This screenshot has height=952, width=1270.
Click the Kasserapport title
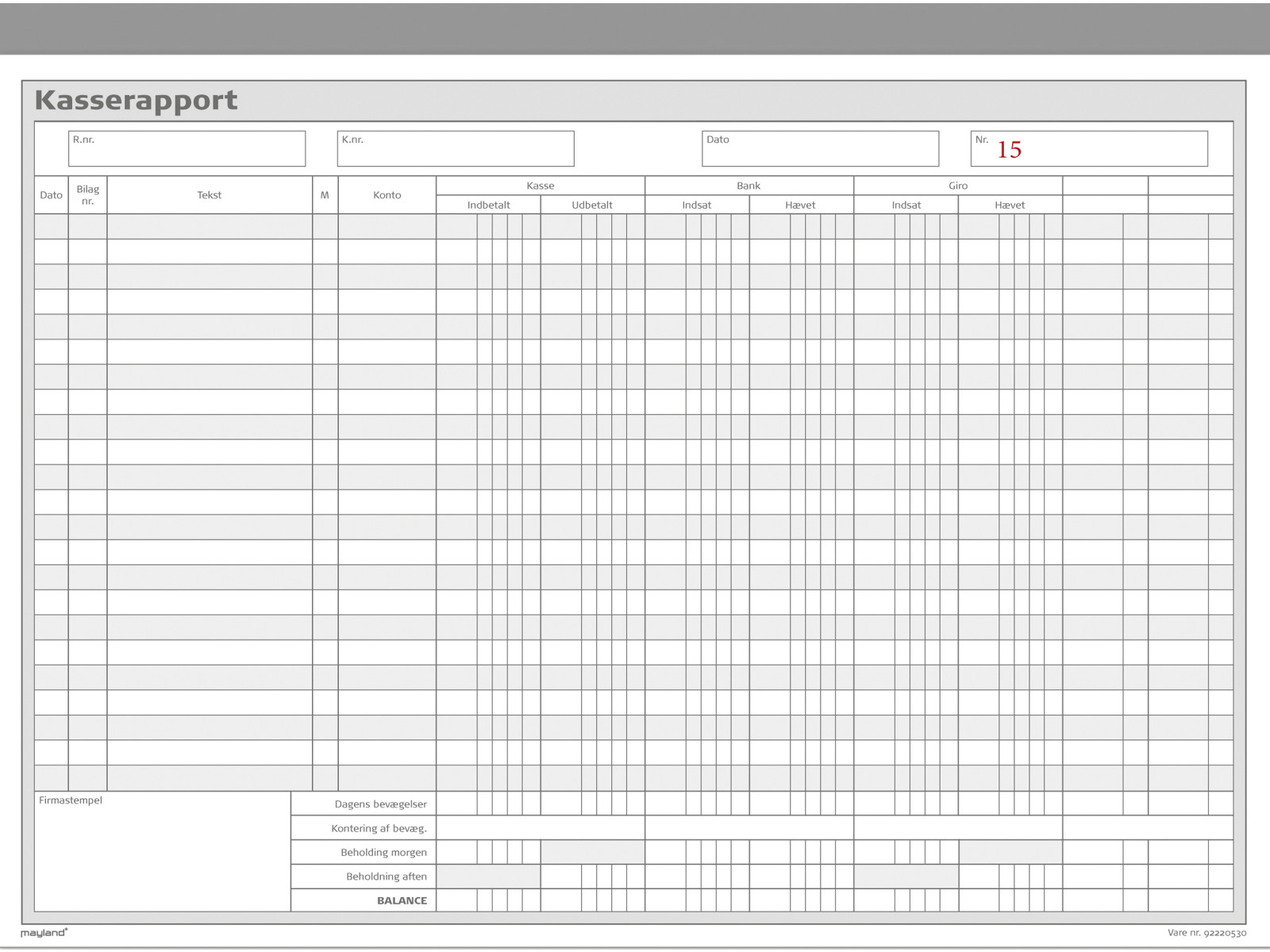pyautogui.click(x=136, y=101)
